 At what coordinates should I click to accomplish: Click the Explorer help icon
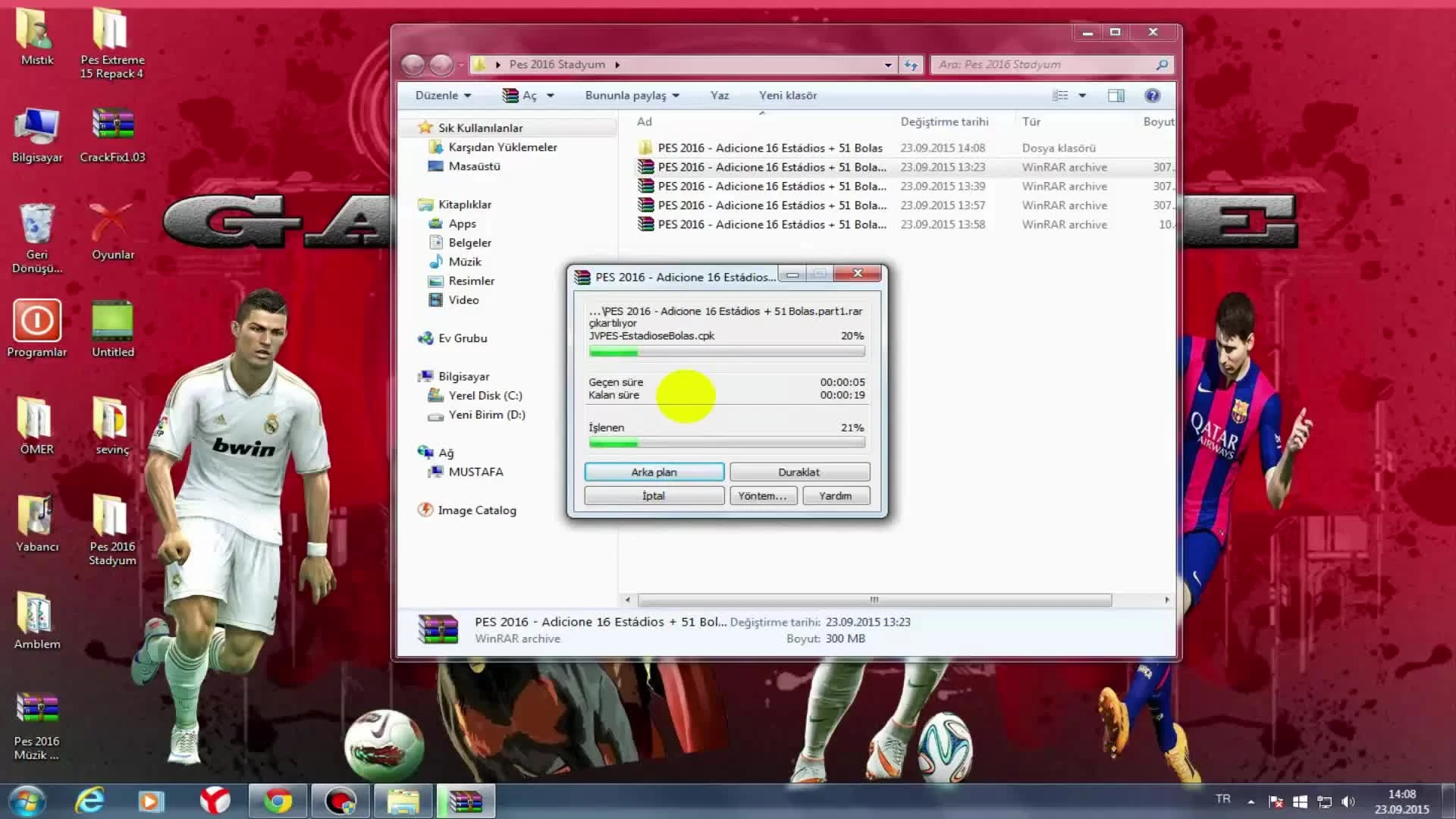coord(1152,96)
